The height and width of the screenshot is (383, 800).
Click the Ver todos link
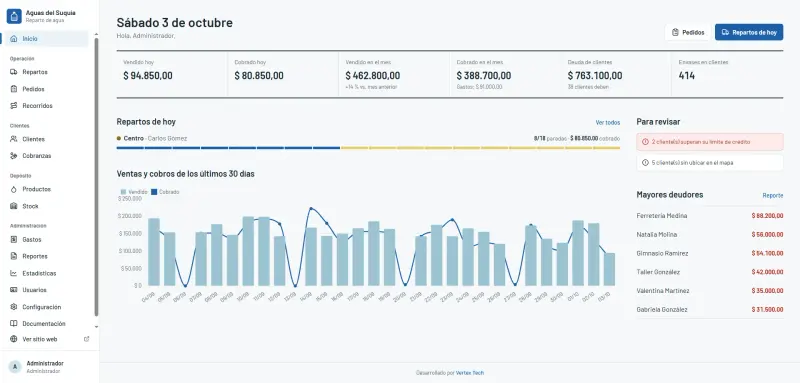[608, 122]
